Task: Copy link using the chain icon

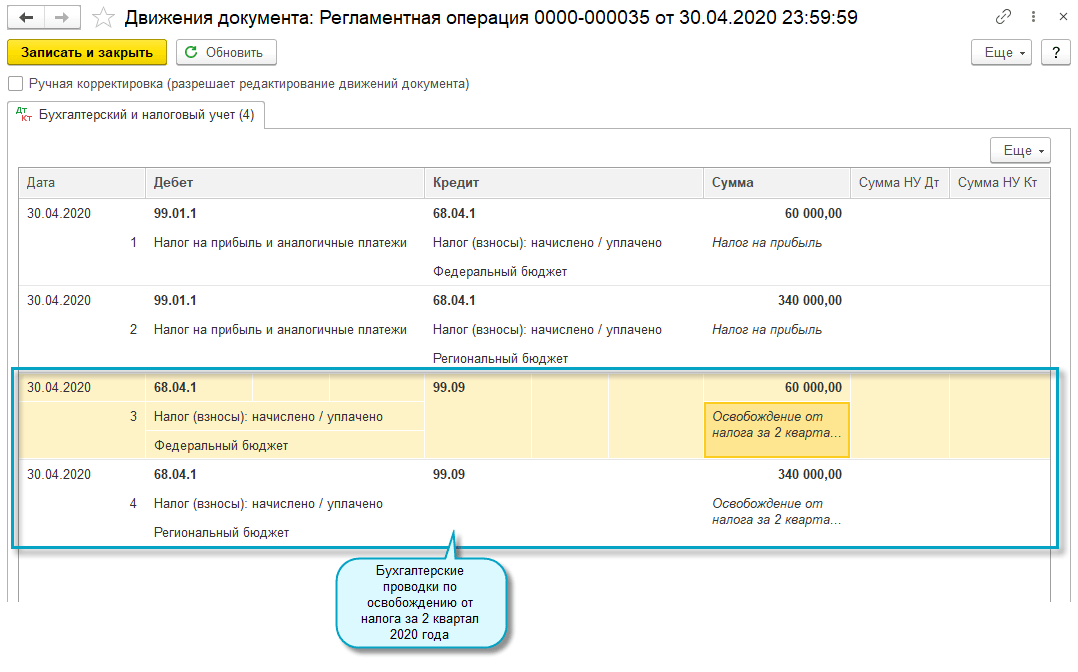Action: point(1003,17)
